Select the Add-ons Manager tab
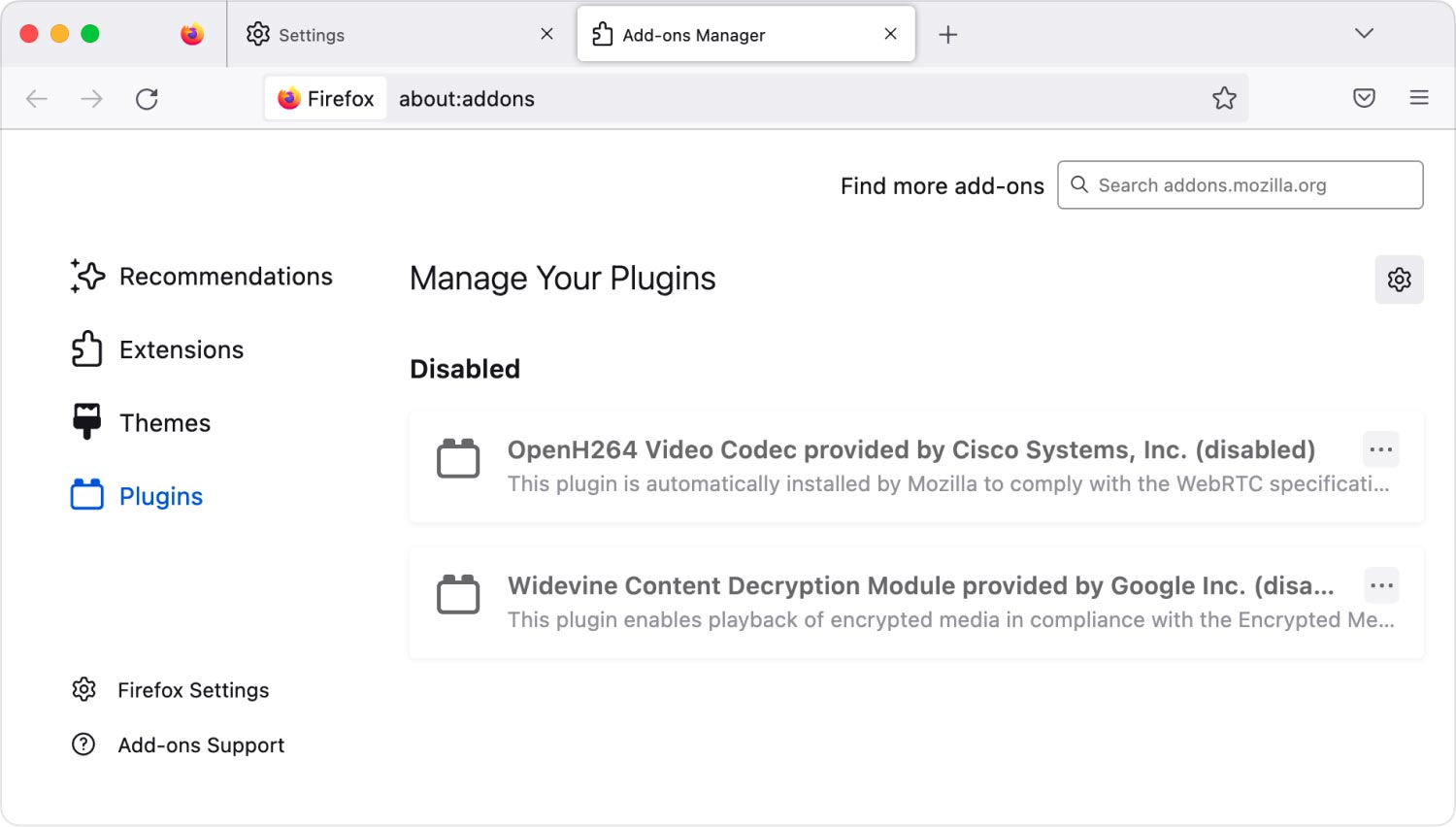Viewport: 1456px width, 827px height. coord(745,34)
